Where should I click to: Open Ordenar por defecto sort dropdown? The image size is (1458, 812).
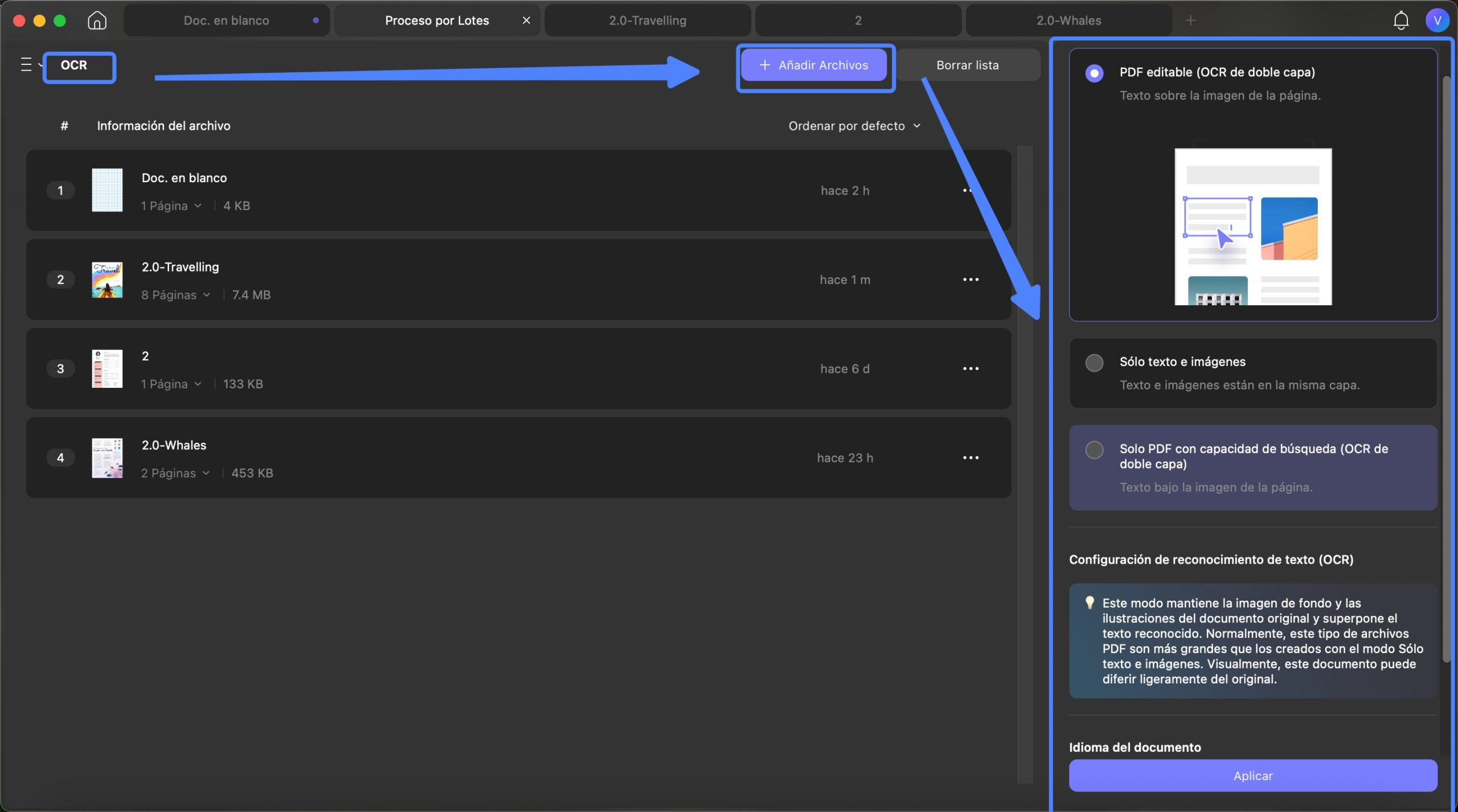click(854, 126)
